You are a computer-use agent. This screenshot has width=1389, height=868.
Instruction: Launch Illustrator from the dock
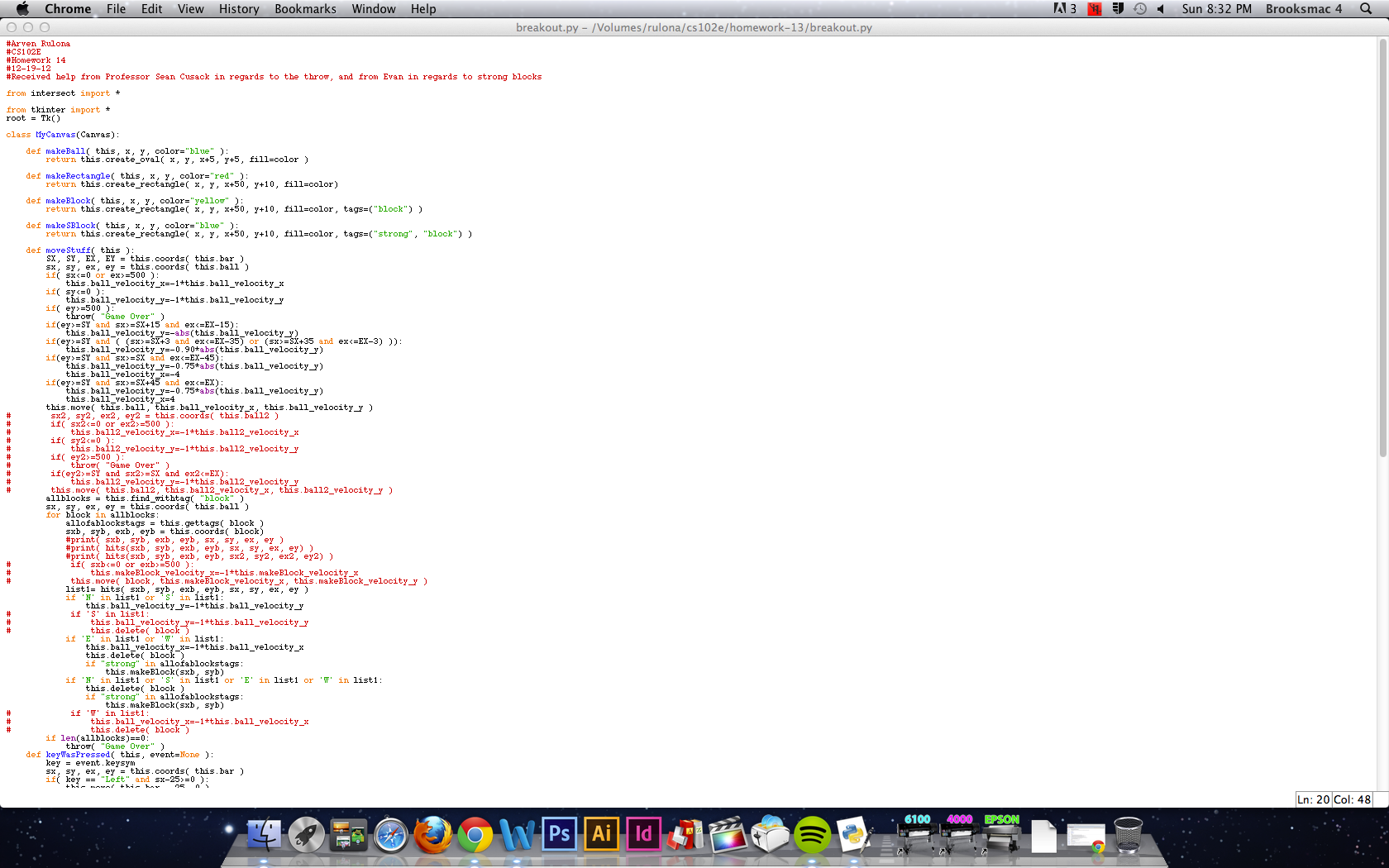601,835
